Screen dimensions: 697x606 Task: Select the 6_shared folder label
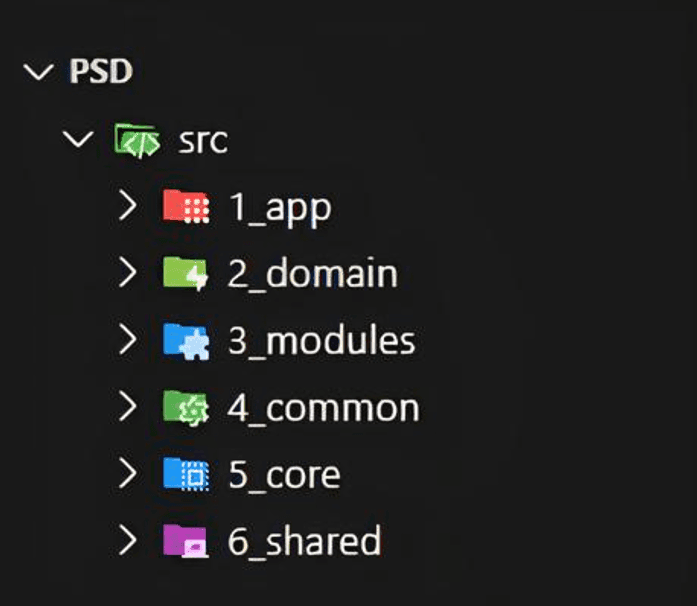click(x=304, y=541)
